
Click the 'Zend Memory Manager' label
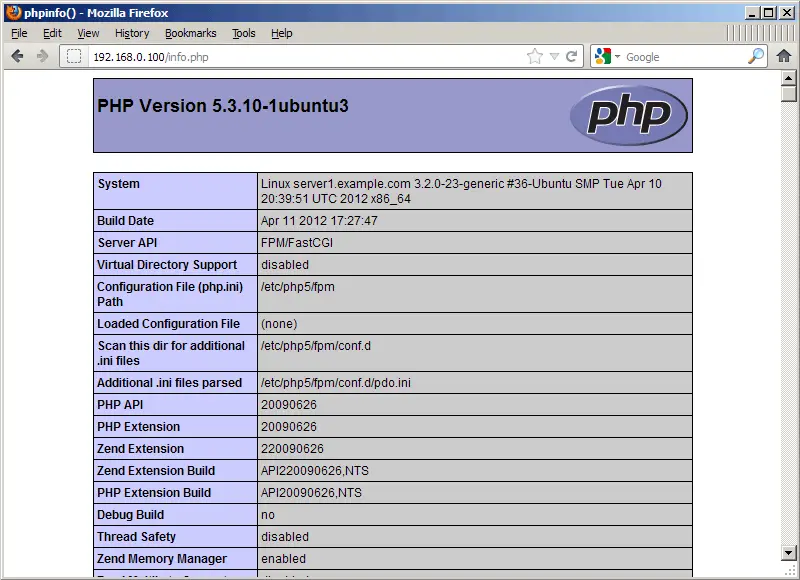point(162,559)
